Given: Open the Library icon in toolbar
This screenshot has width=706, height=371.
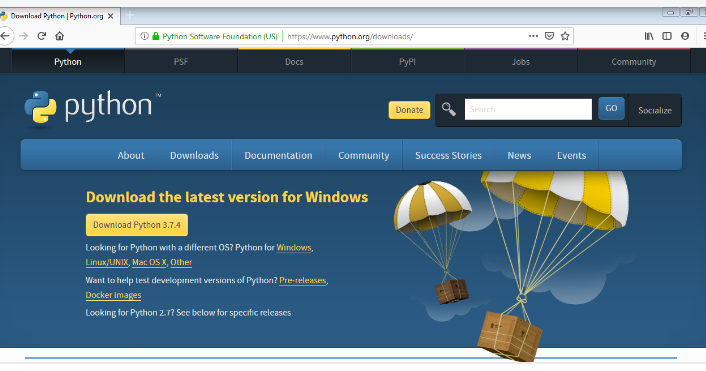Looking at the screenshot, I should (649, 36).
